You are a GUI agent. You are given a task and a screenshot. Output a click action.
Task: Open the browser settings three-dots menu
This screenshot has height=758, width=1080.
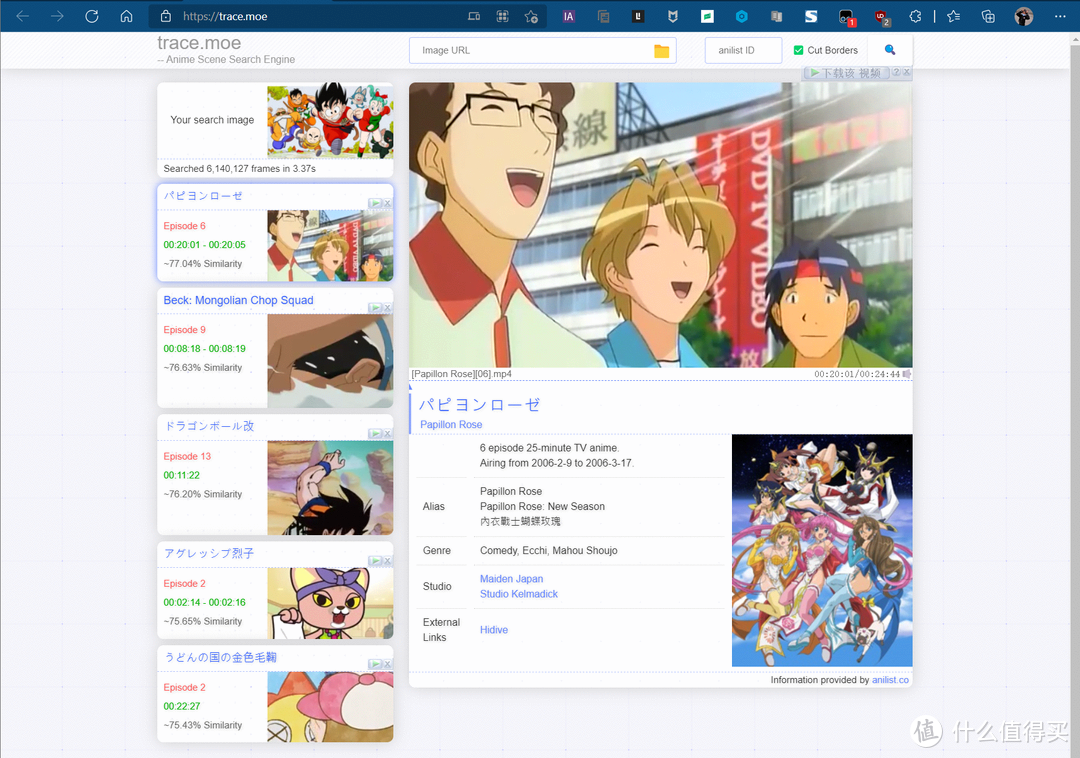pyautogui.click(x=1060, y=17)
